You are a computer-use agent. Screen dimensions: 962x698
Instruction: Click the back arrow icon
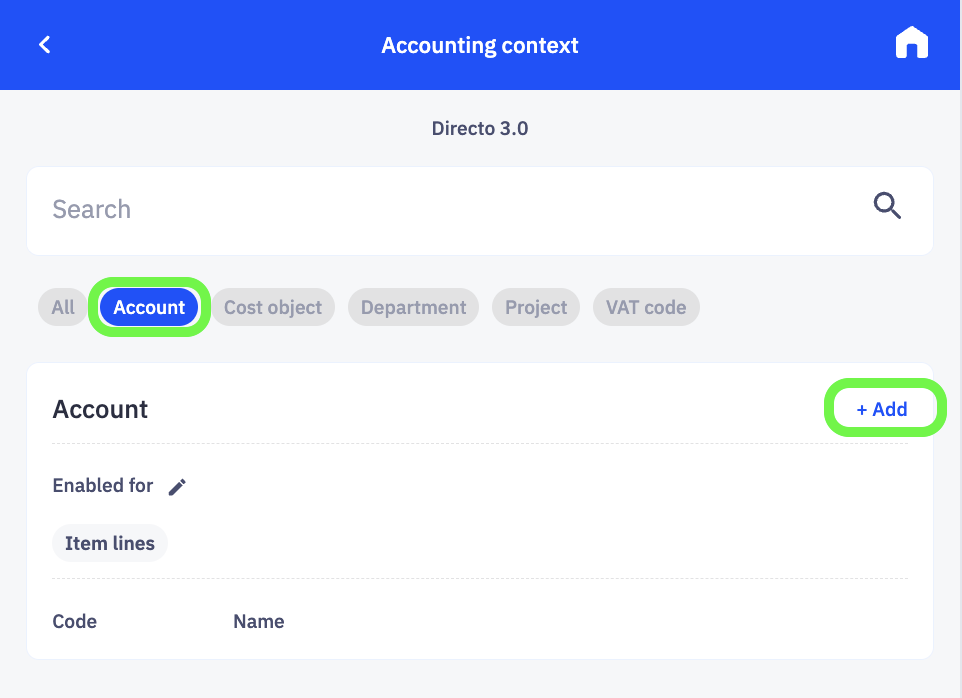tap(44, 44)
